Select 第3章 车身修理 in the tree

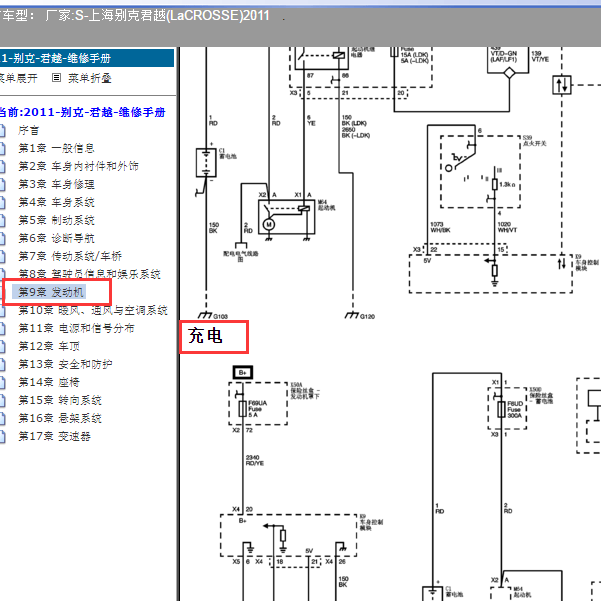pos(56,184)
